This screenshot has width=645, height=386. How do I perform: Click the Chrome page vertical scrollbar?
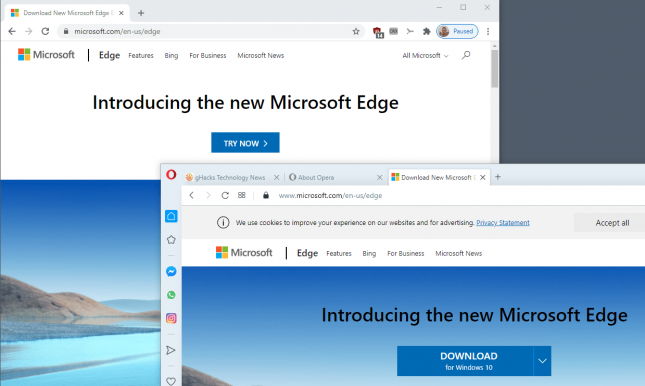pos(494,68)
